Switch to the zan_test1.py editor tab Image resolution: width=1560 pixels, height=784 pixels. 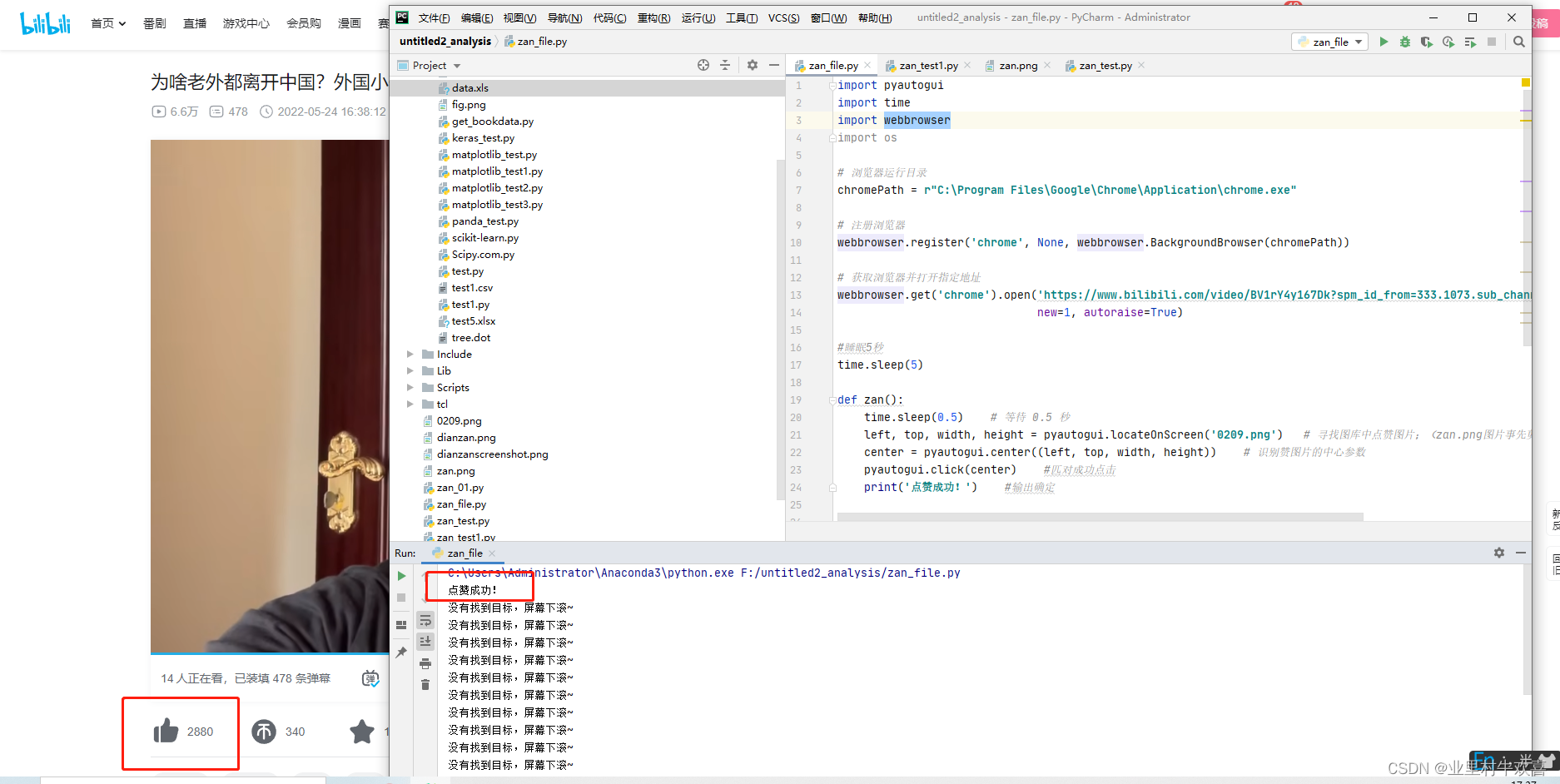[x=928, y=65]
